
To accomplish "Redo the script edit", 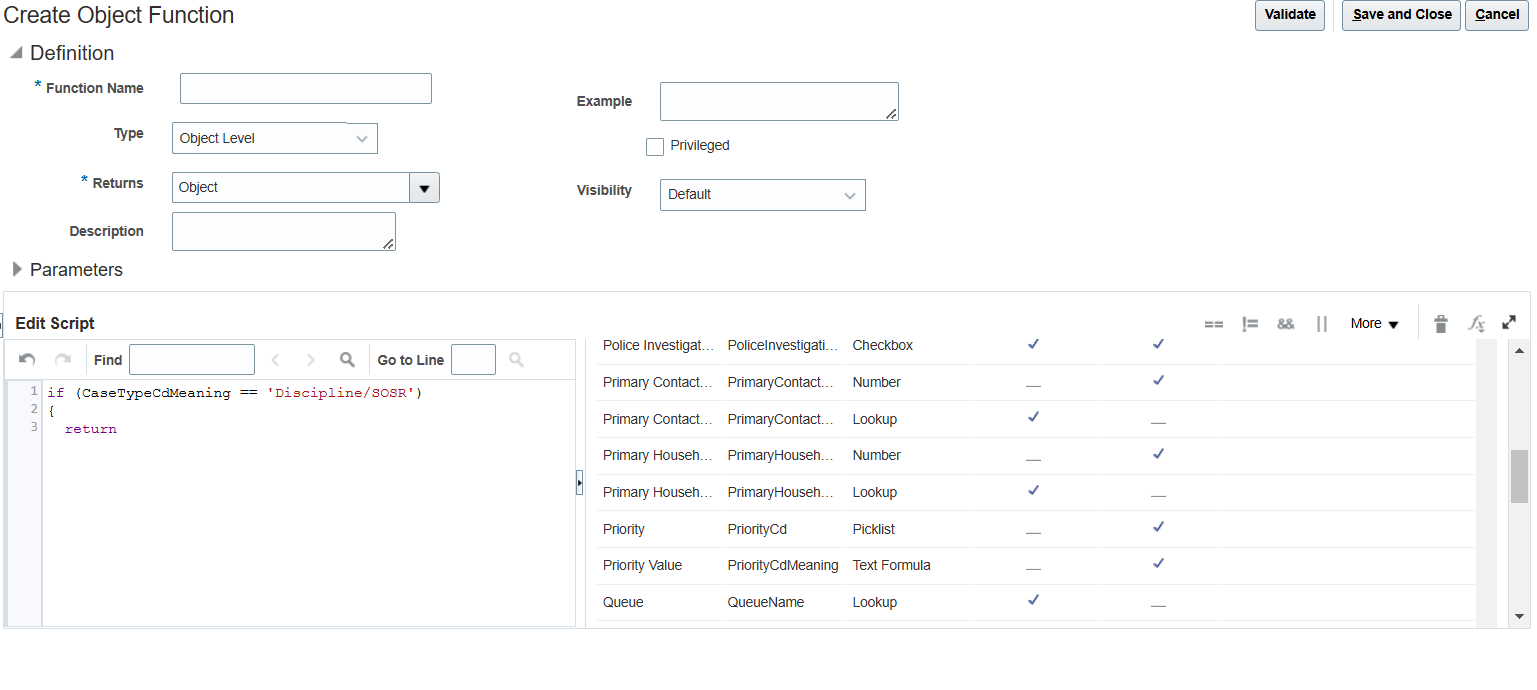I will 60,359.
